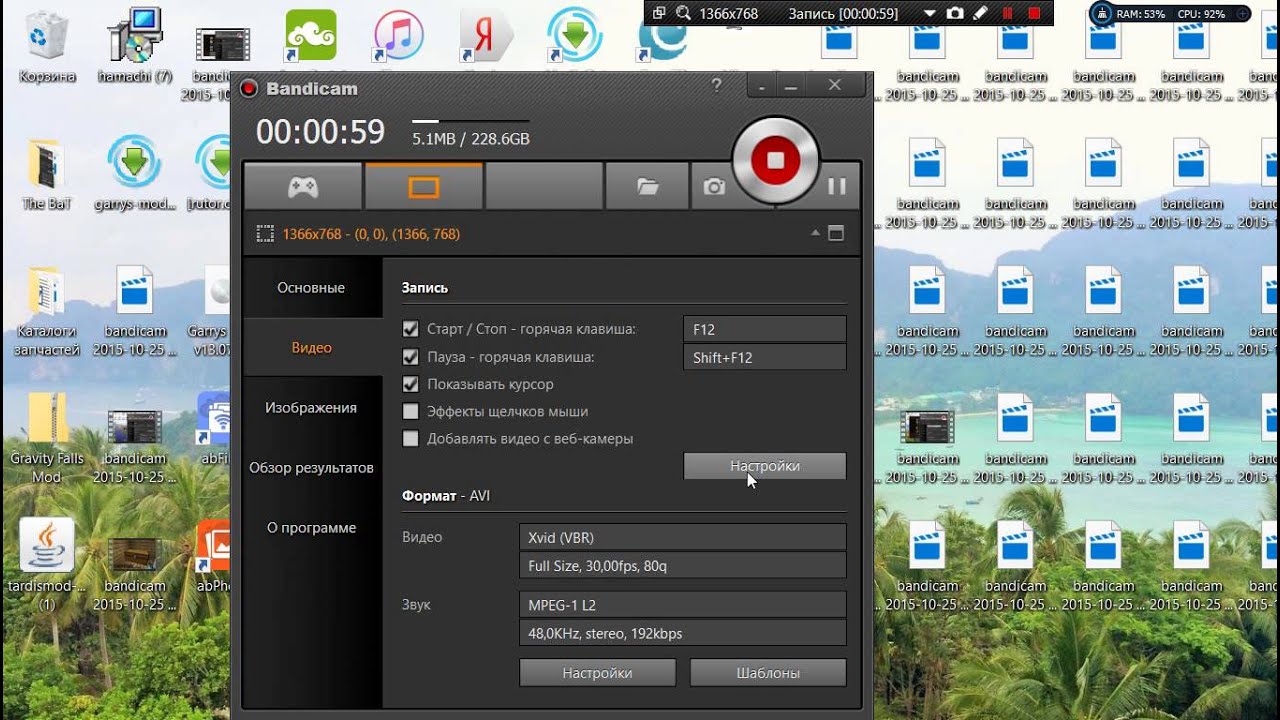The width and height of the screenshot is (1280, 720).
Task: Open Обзор результатов sidebar tab
Action: [311, 468]
